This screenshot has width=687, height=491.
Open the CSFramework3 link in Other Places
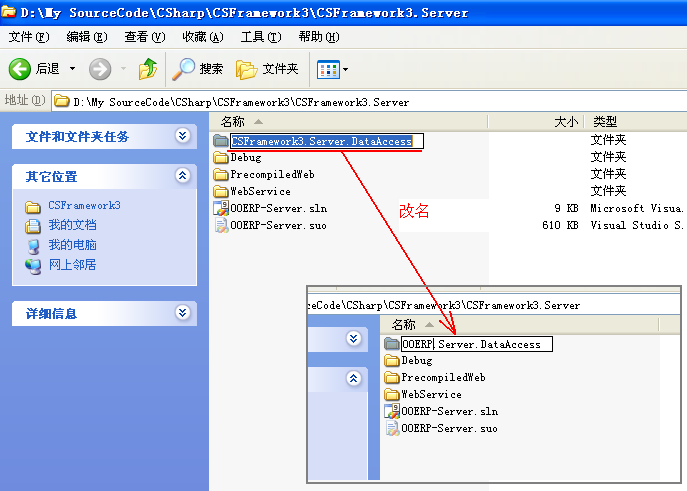click(84, 205)
